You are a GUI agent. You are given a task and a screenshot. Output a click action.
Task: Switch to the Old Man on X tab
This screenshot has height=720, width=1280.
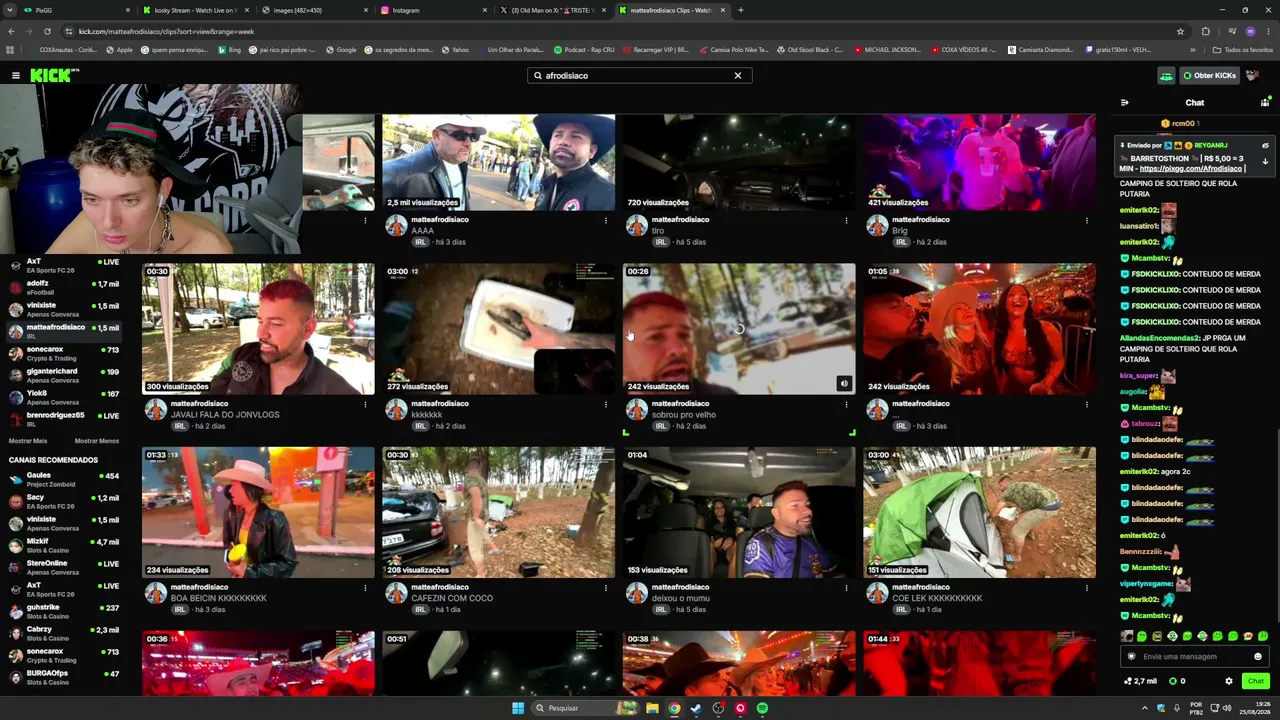tap(553, 10)
